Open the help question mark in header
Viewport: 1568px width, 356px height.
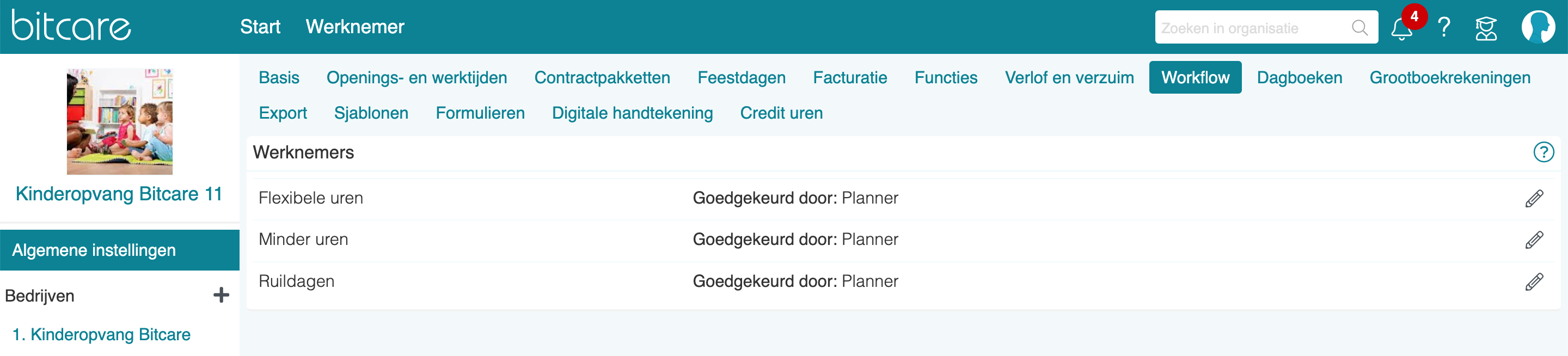pos(1443,27)
